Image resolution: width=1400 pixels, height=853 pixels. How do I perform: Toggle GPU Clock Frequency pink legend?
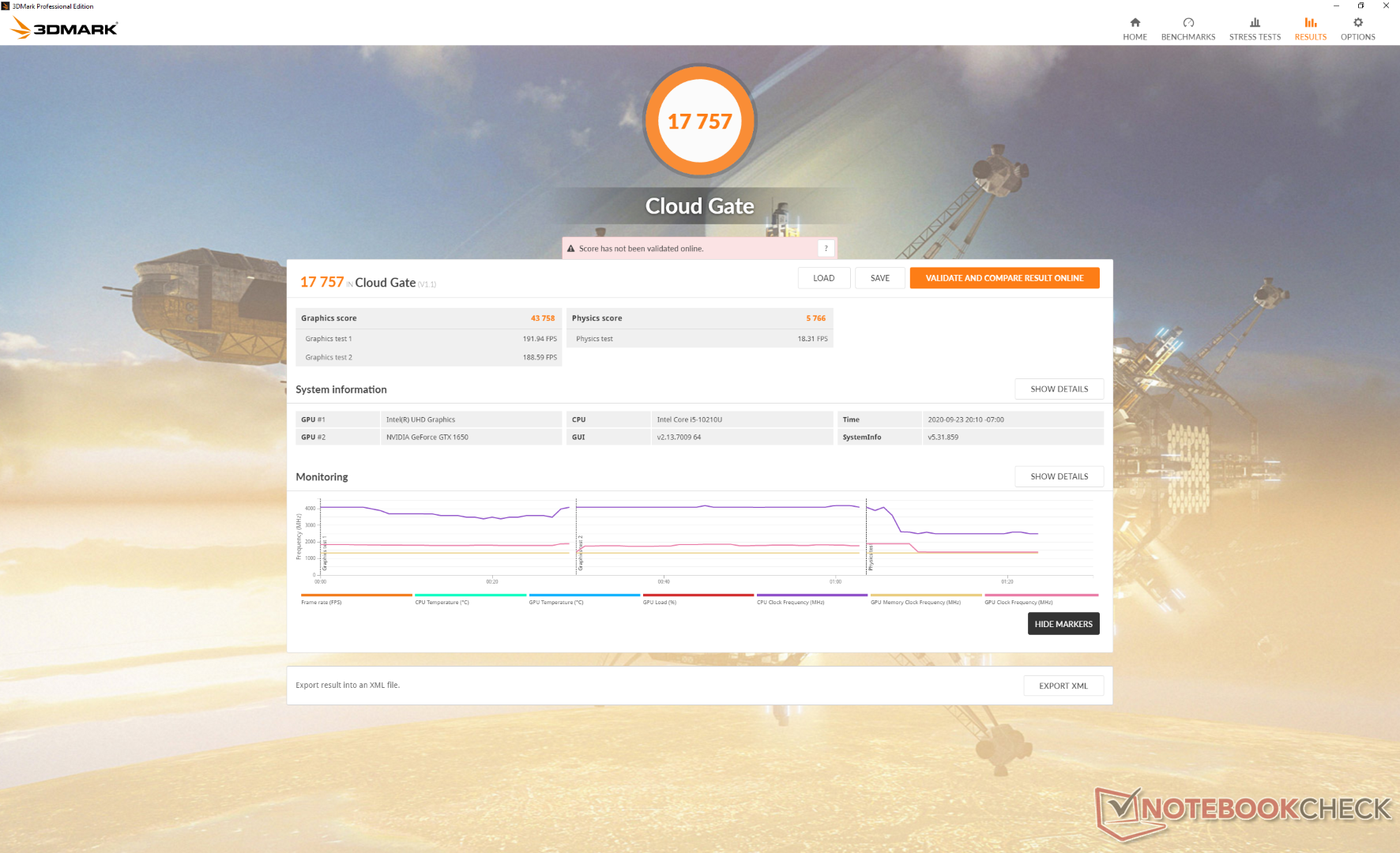1041,599
